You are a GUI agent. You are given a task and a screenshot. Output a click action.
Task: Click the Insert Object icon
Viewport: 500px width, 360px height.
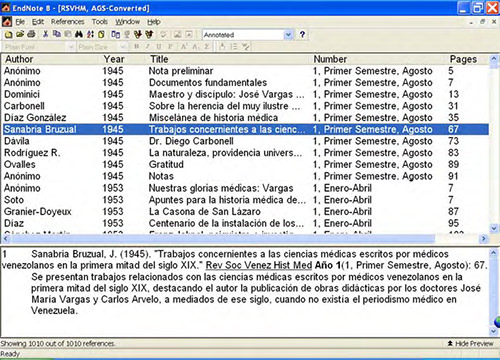pos(189,34)
